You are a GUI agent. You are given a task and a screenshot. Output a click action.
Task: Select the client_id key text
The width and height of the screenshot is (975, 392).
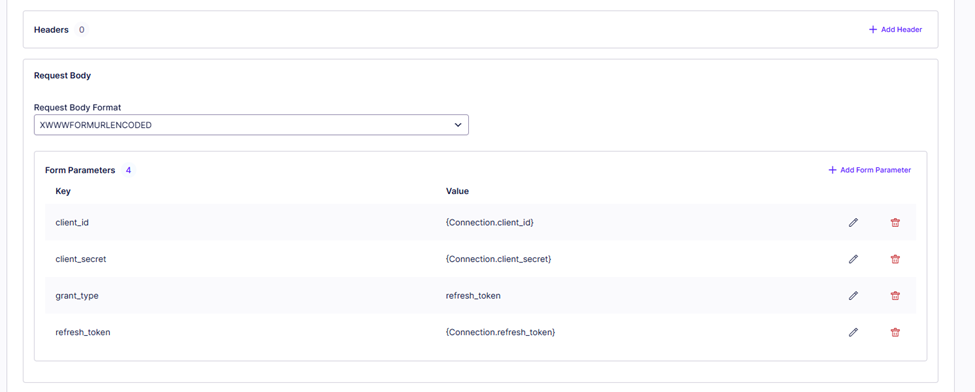click(72, 222)
